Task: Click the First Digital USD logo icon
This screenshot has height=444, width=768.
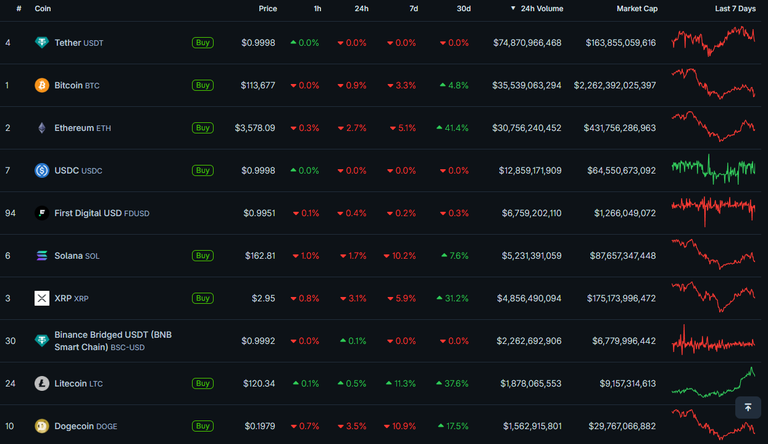Action: (x=42, y=213)
